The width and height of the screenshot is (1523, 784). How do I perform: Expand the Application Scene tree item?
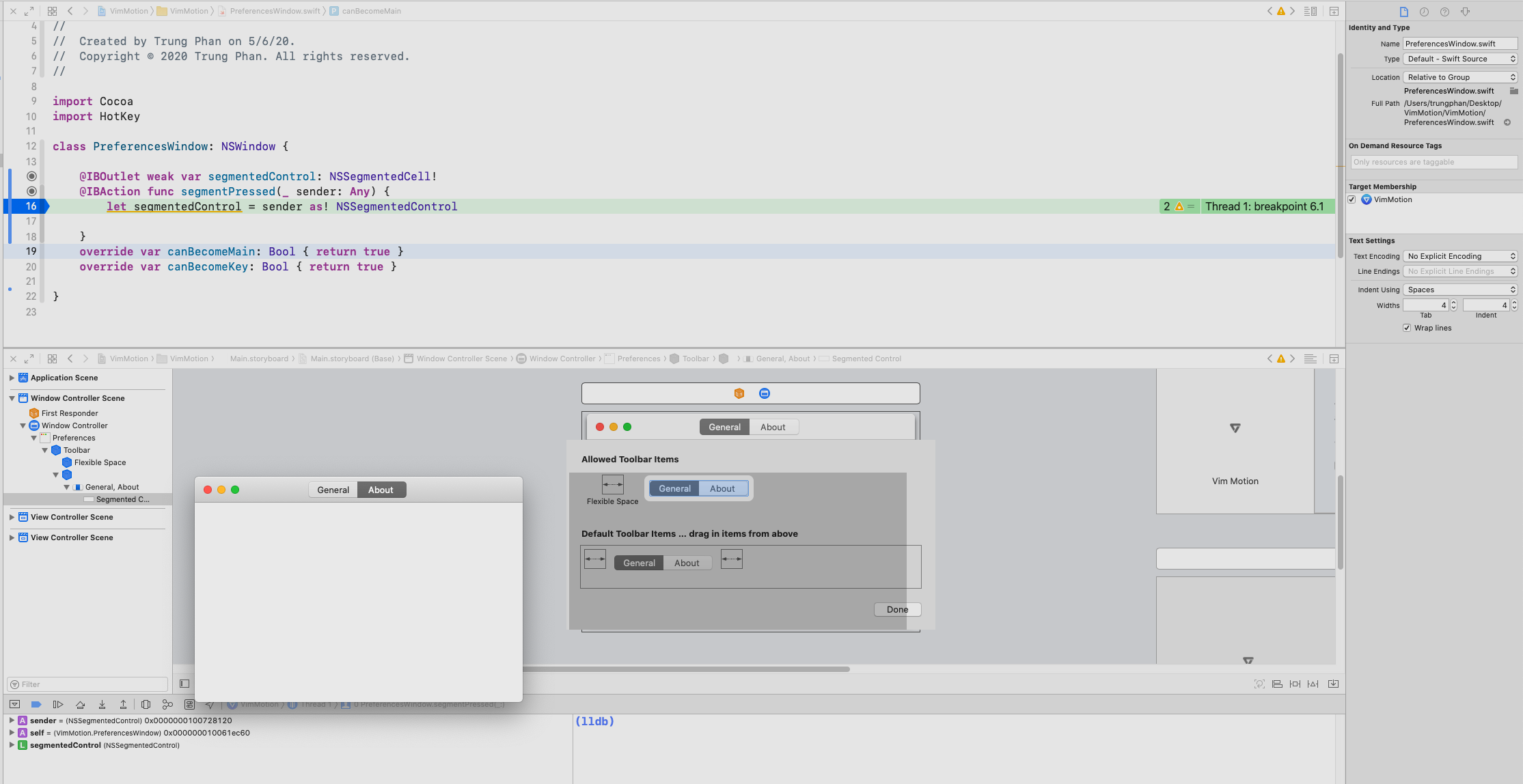pos(12,378)
